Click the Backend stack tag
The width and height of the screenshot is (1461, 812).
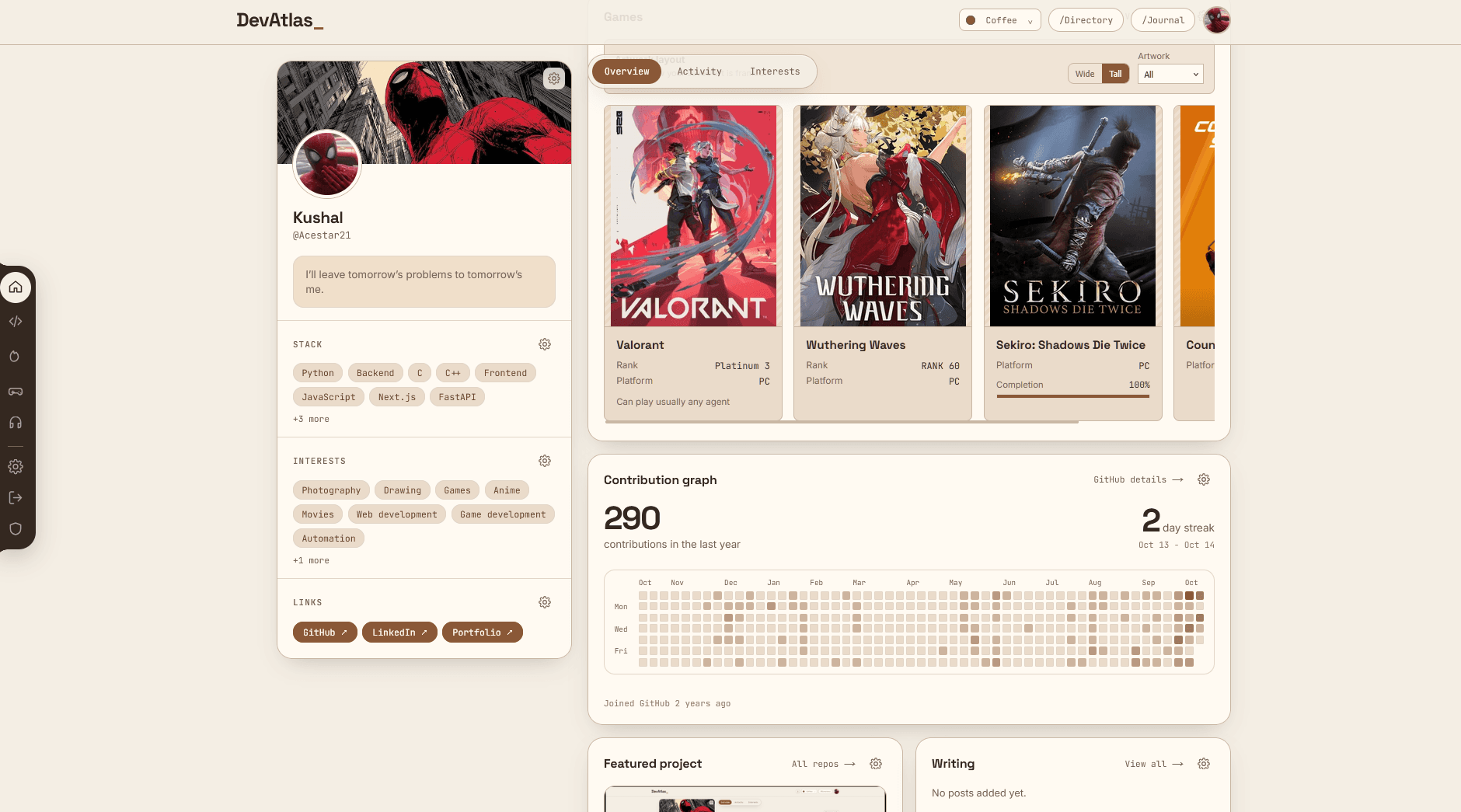click(x=375, y=373)
